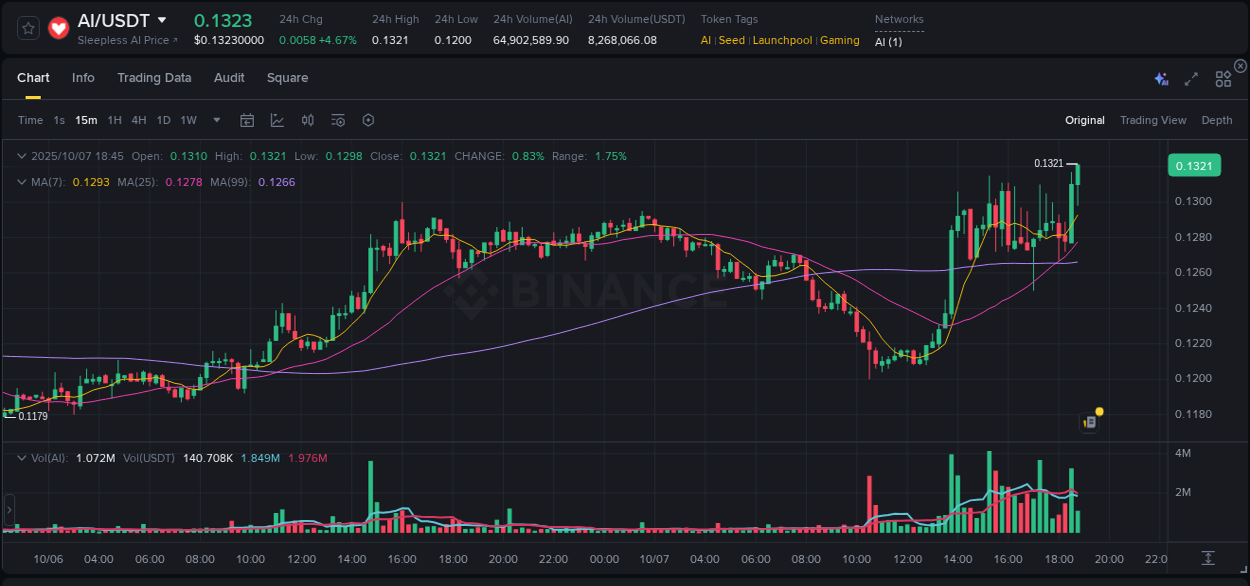Open the extra timeframe dropdown arrow

215,120
